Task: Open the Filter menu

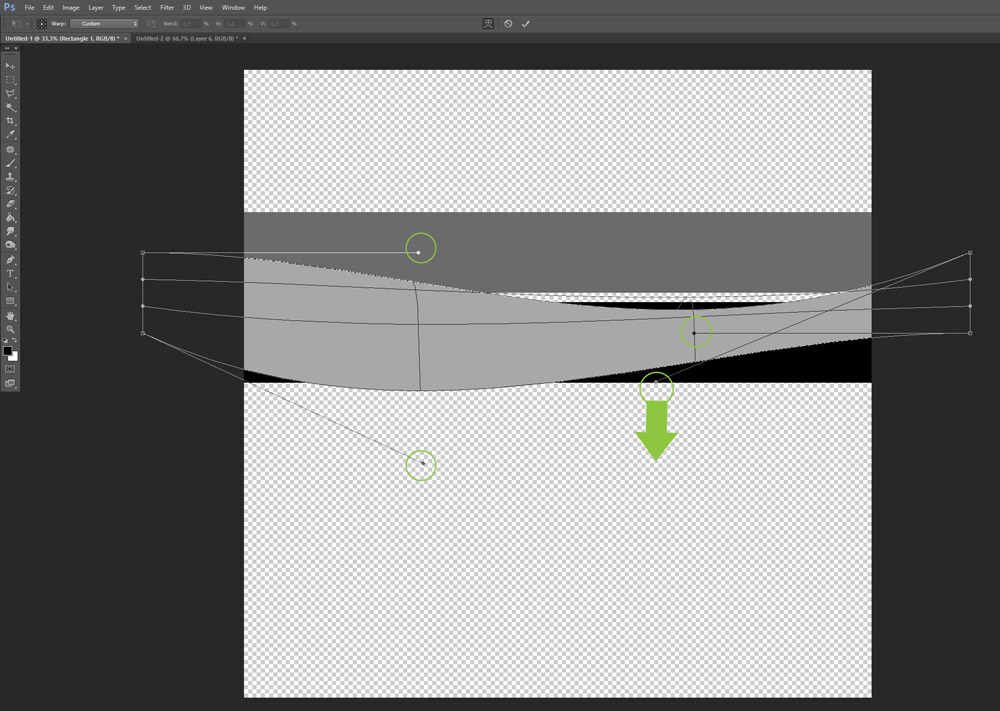Action: (x=167, y=7)
